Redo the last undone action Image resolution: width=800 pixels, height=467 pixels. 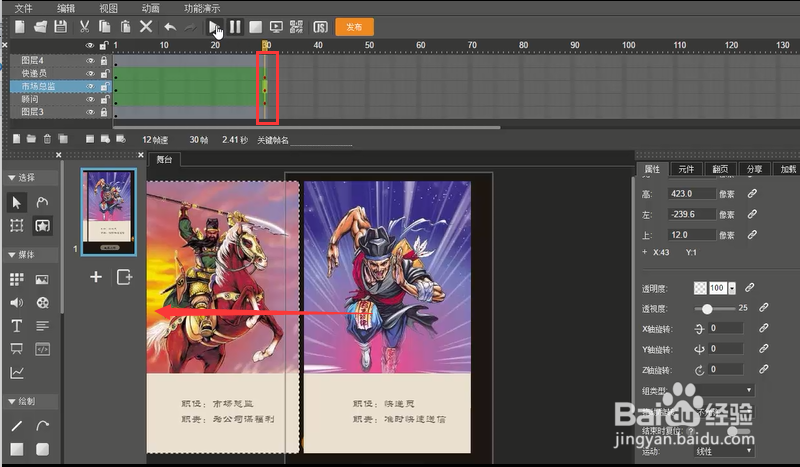click(x=190, y=27)
